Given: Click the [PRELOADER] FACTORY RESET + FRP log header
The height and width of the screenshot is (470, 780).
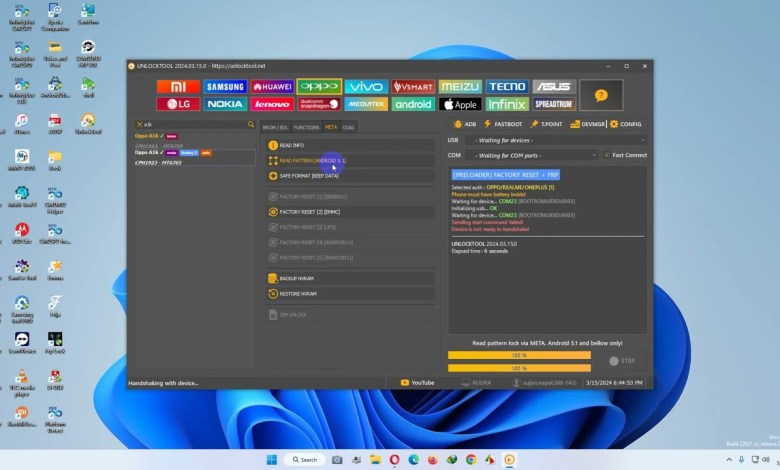Looking at the screenshot, I should 505,175.
